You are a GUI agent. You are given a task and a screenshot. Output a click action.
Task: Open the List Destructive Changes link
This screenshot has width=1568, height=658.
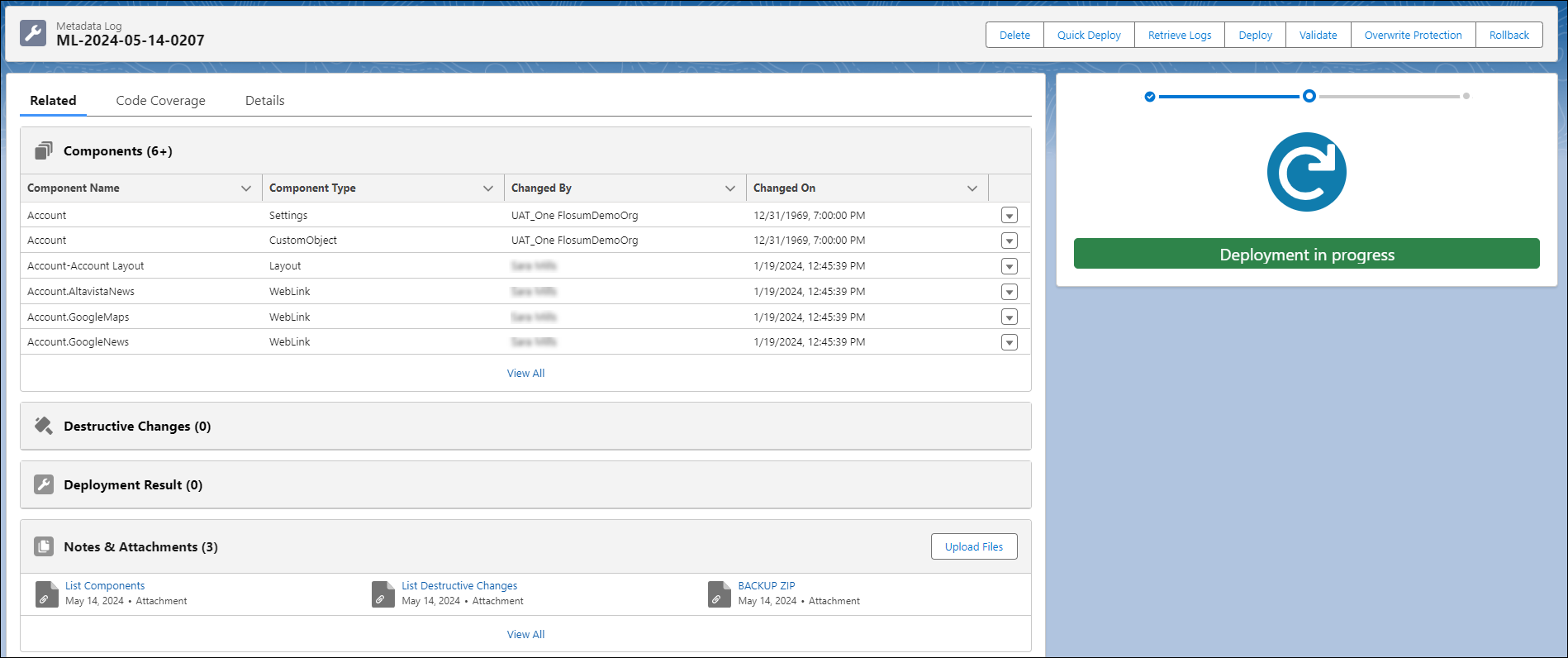pos(459,586)
